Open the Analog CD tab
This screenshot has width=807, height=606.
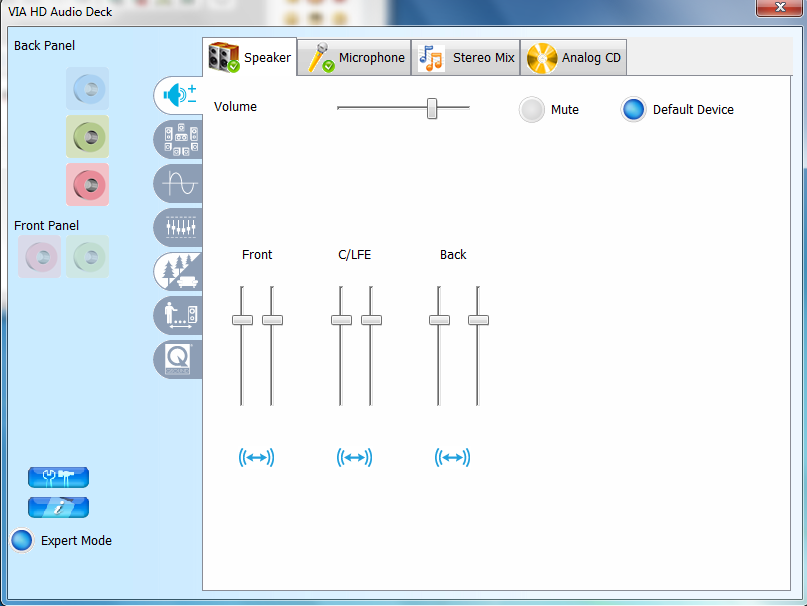click(x=575, y=58)
